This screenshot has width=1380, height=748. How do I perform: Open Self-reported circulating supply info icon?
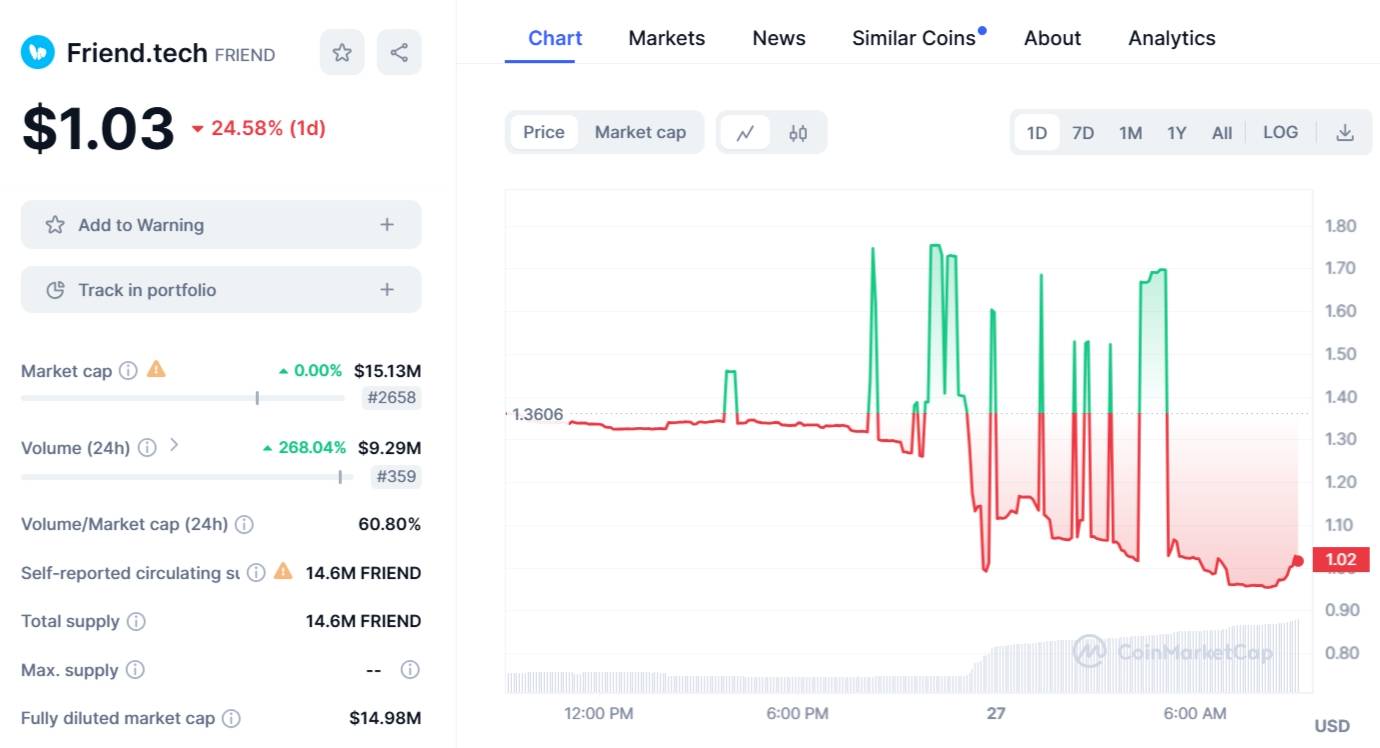point(256,573)
